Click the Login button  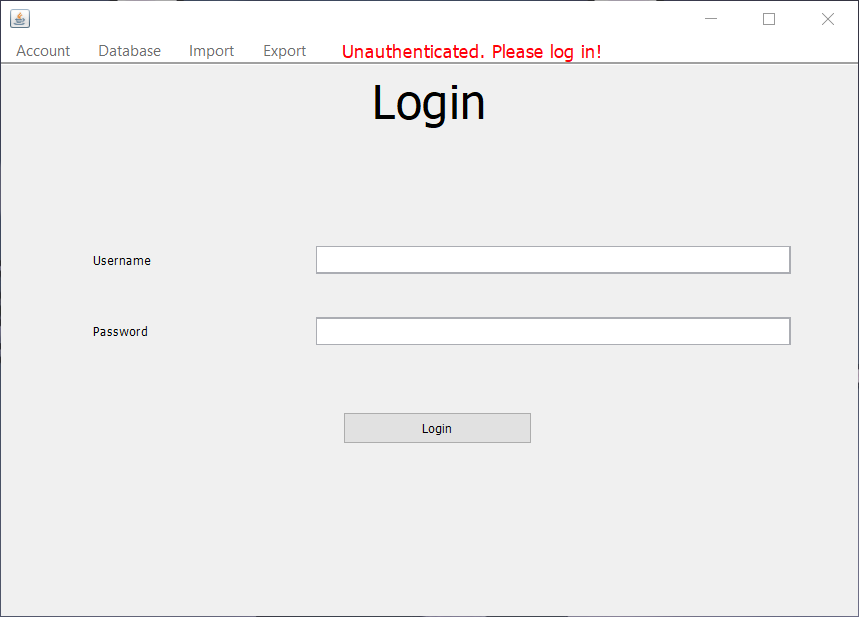tap(437, 428)
